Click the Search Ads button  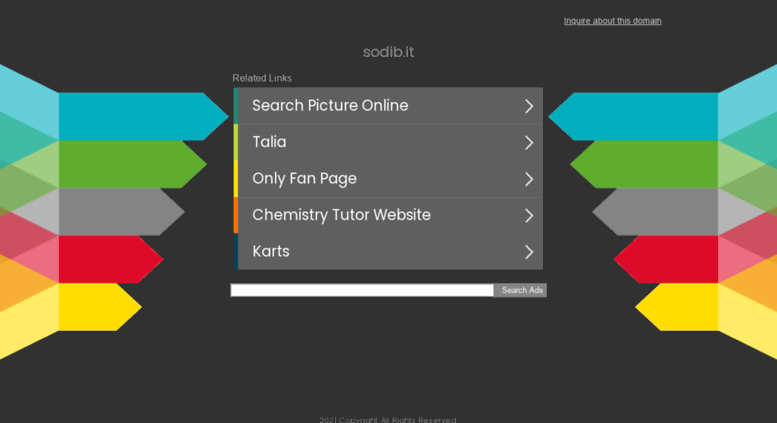pos(521,290)
